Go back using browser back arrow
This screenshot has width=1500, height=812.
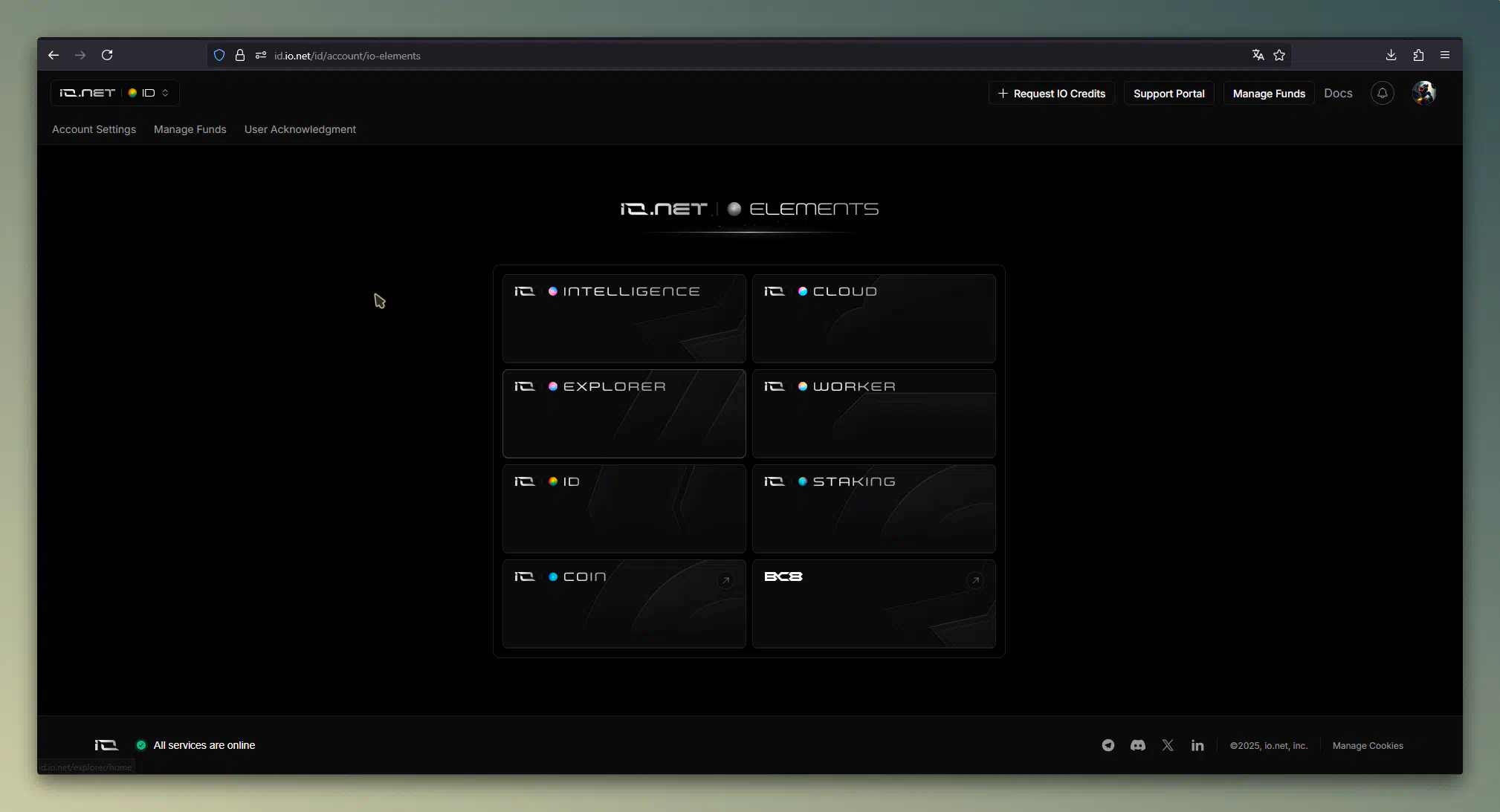(x=54, y=55)
